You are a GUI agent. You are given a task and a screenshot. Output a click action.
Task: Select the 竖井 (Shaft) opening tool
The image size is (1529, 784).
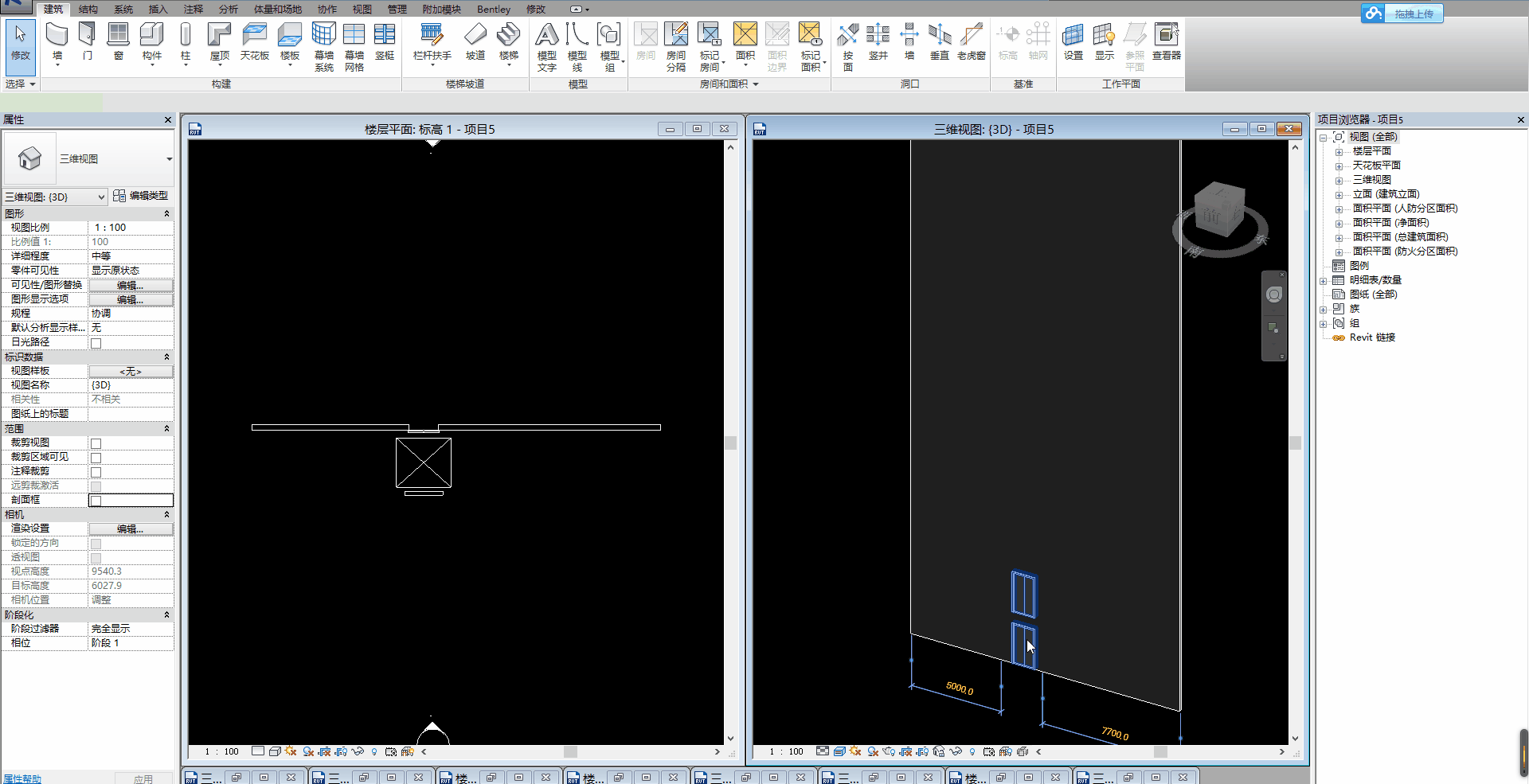878,42
